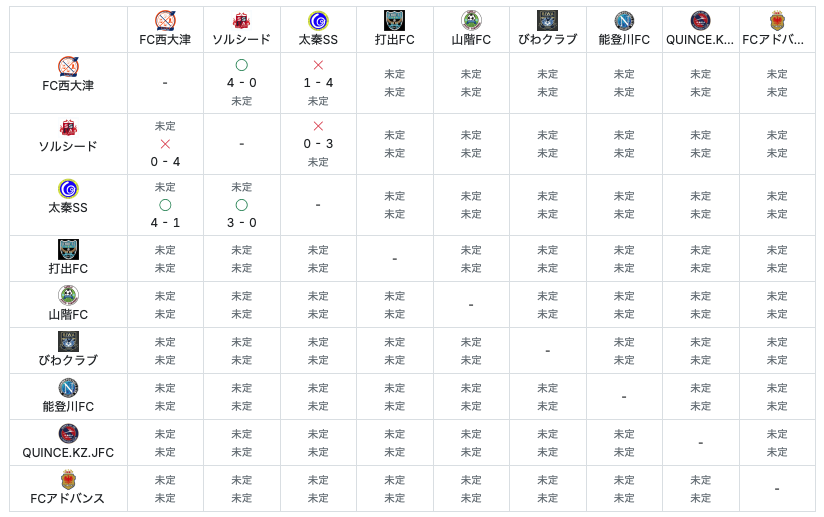The image size is (824, 517).
Task: Click the FCアドバンス crest in the left column
Action: click(x=68, y=479)
